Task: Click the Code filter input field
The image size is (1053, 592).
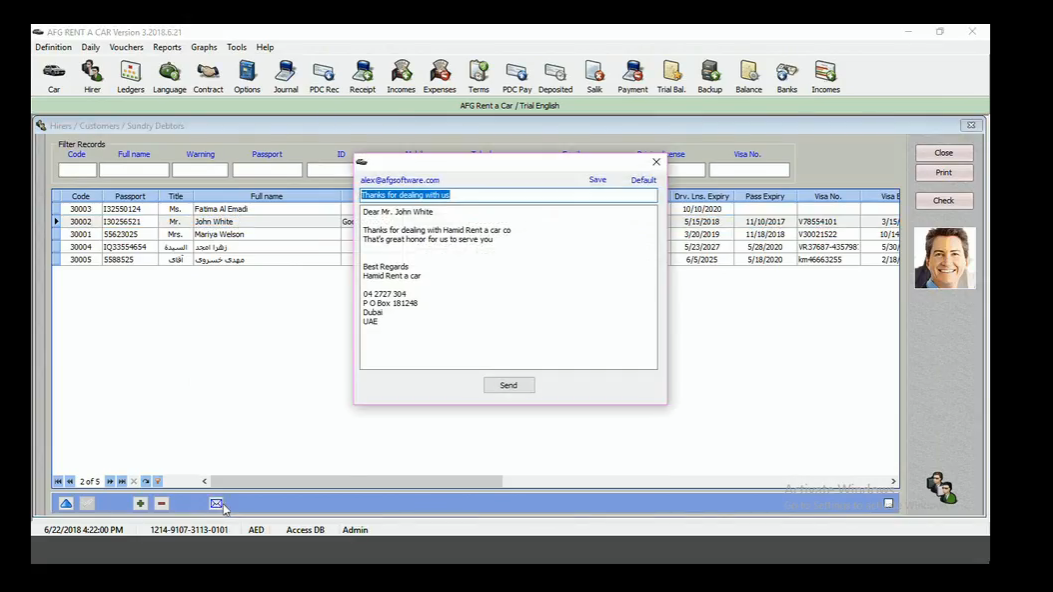Action: [77, 170]
